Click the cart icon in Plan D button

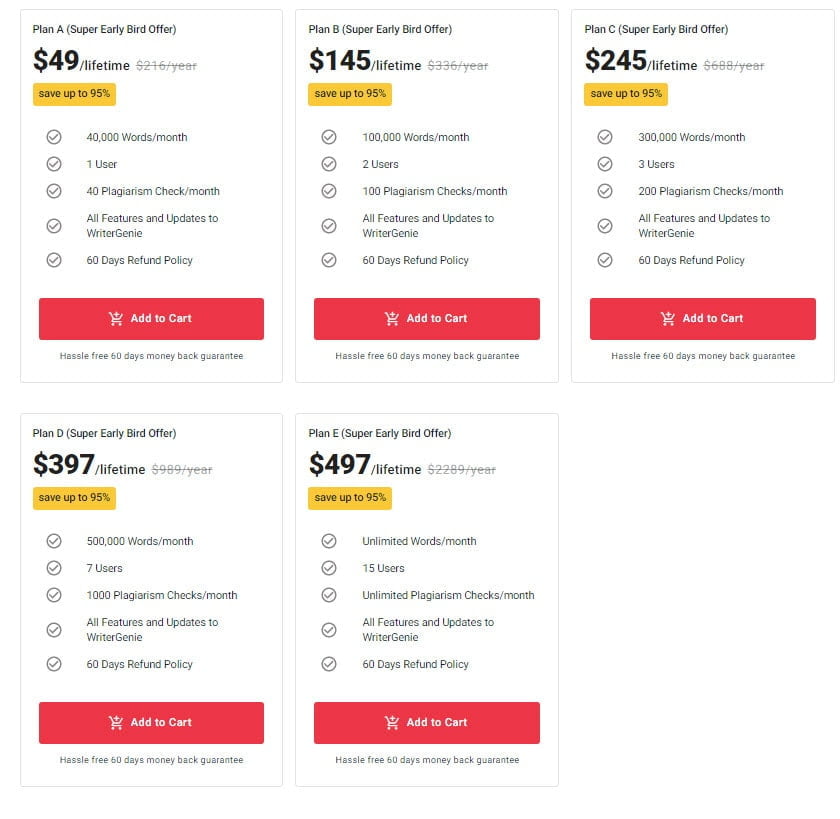116,723
